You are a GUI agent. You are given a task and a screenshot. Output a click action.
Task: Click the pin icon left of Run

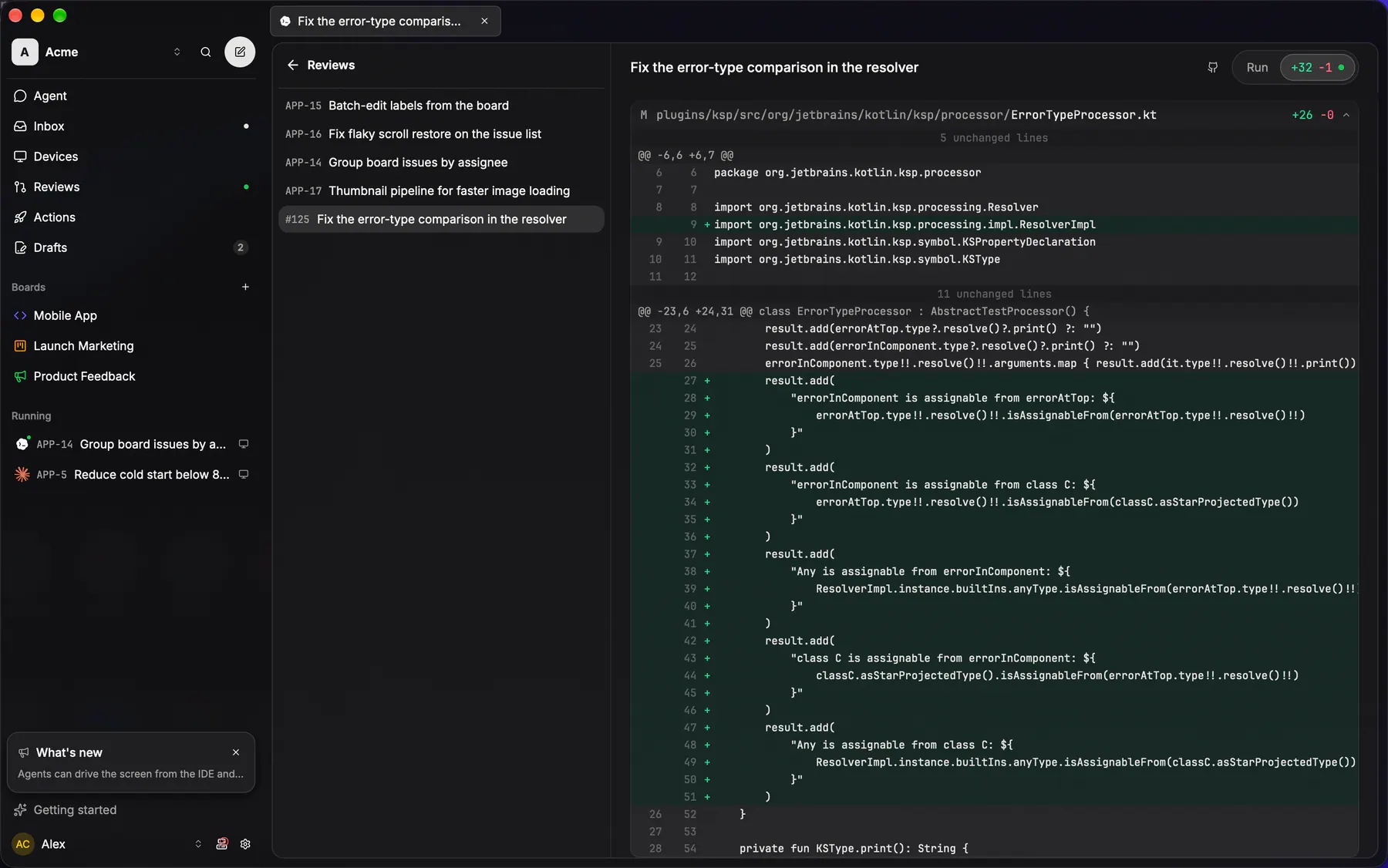[x=1213, y=68]
